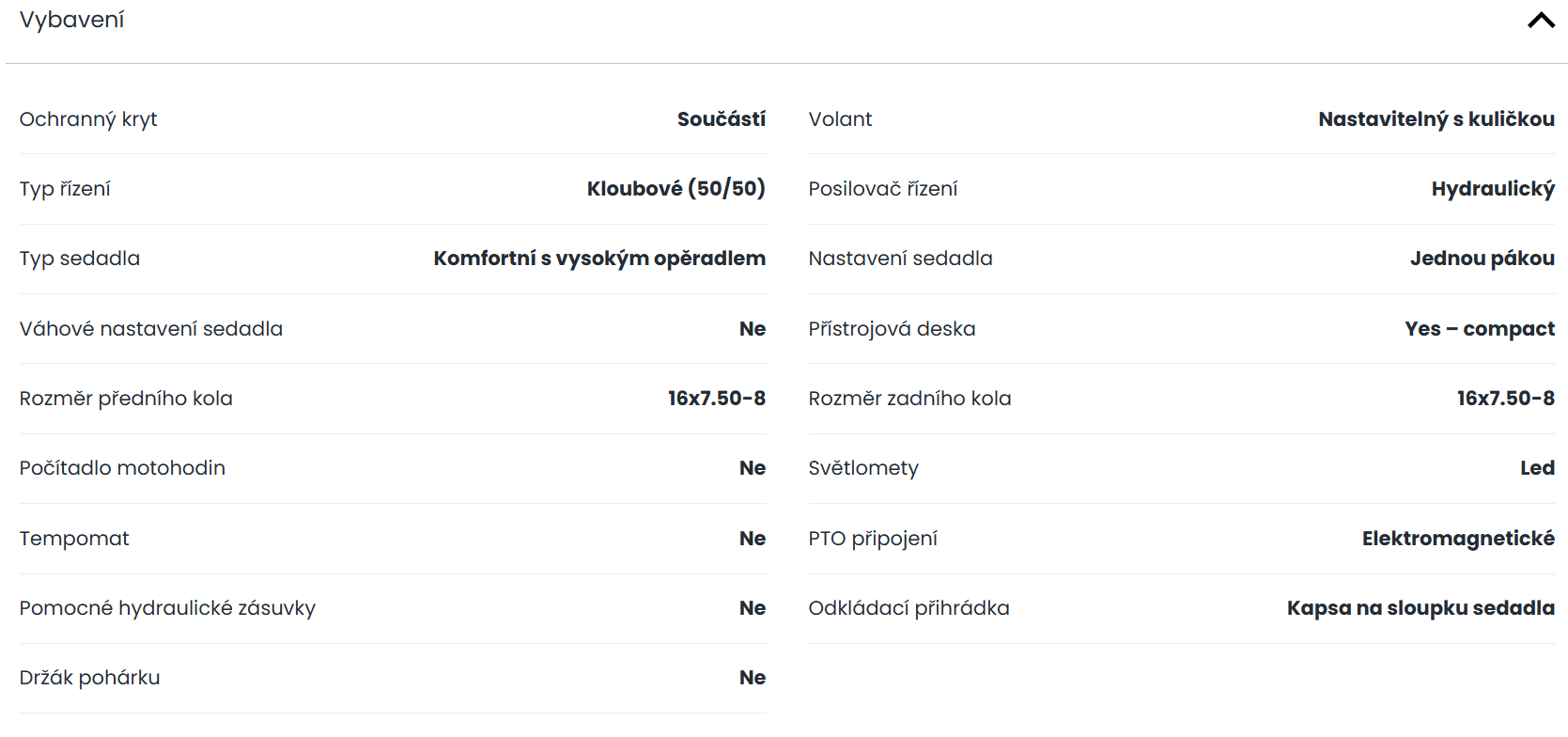Screen dimensions: 1568x737
Task: Select the Počítadlo motohodin label
Action: pos(122,468)
